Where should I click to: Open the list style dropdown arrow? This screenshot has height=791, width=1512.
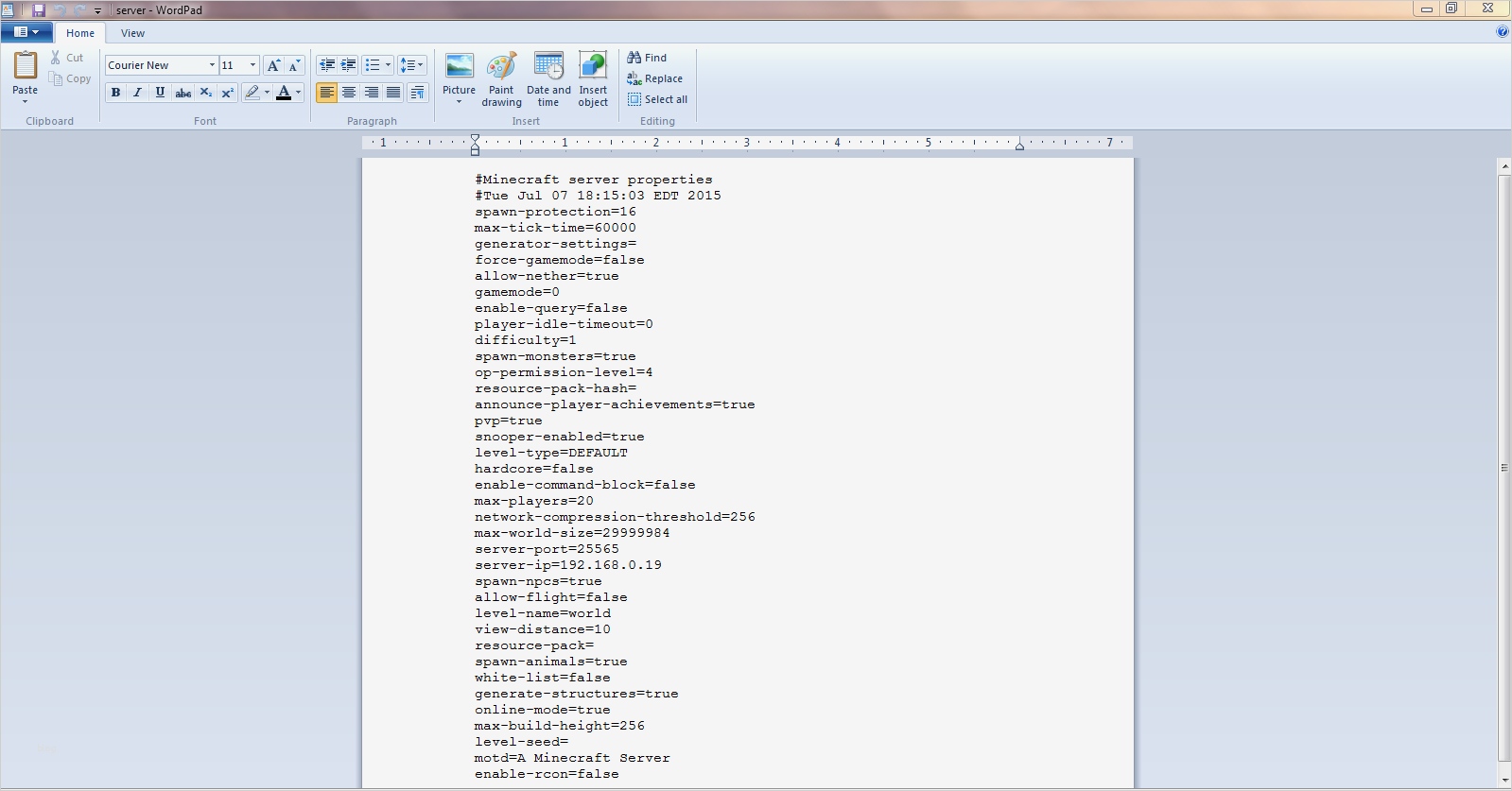(x=388, y=65)
